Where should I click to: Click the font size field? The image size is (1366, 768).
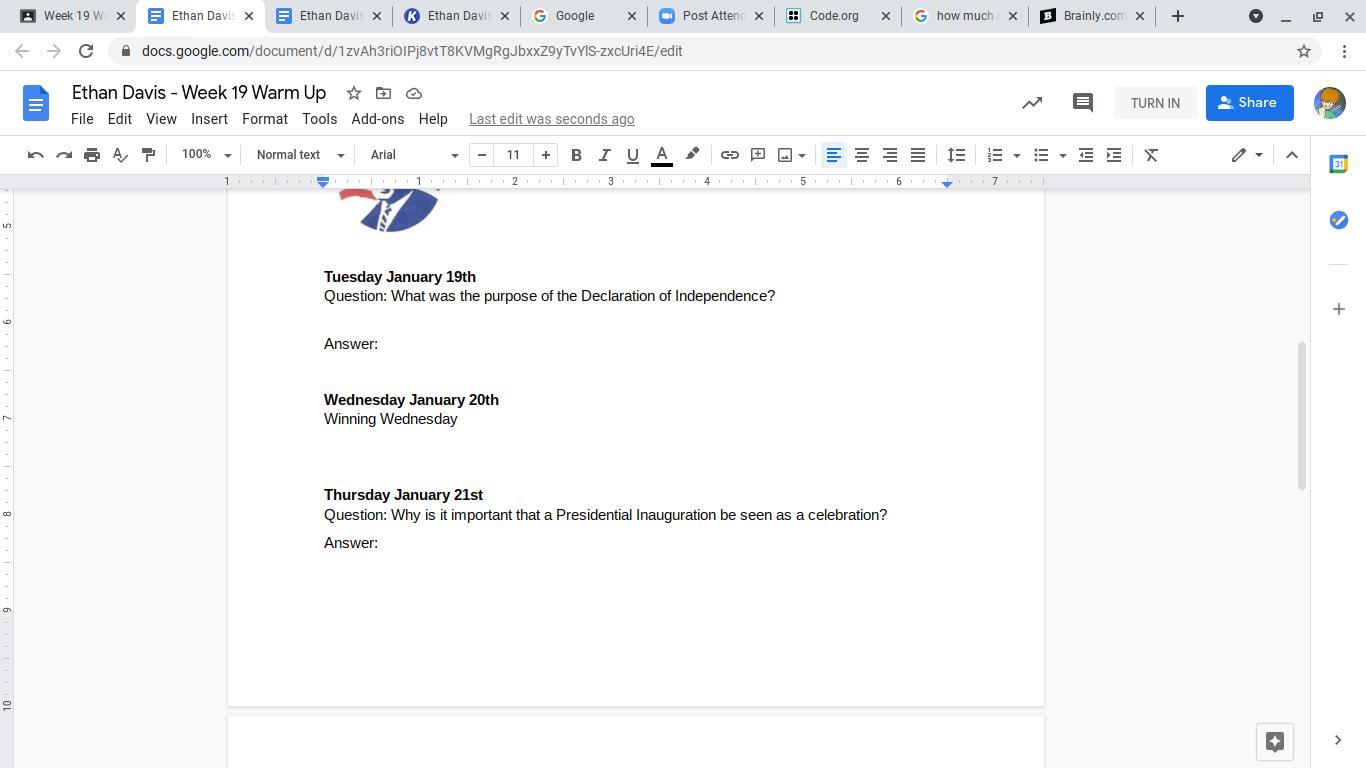pyautogui.click(x=513, y=155)
